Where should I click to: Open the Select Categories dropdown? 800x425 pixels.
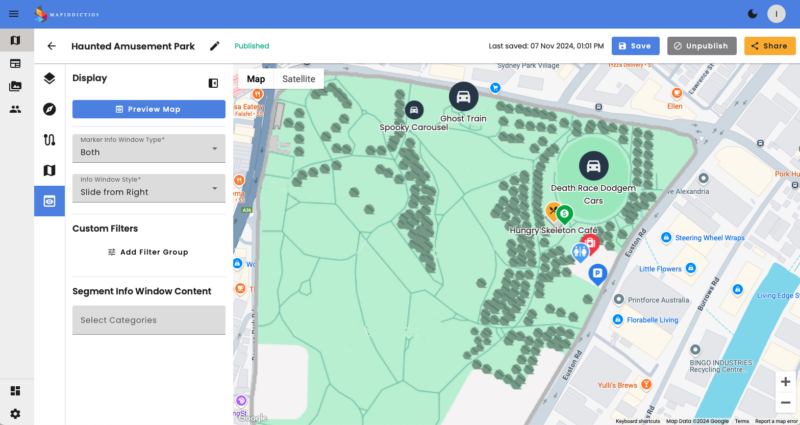coord(148,320)
